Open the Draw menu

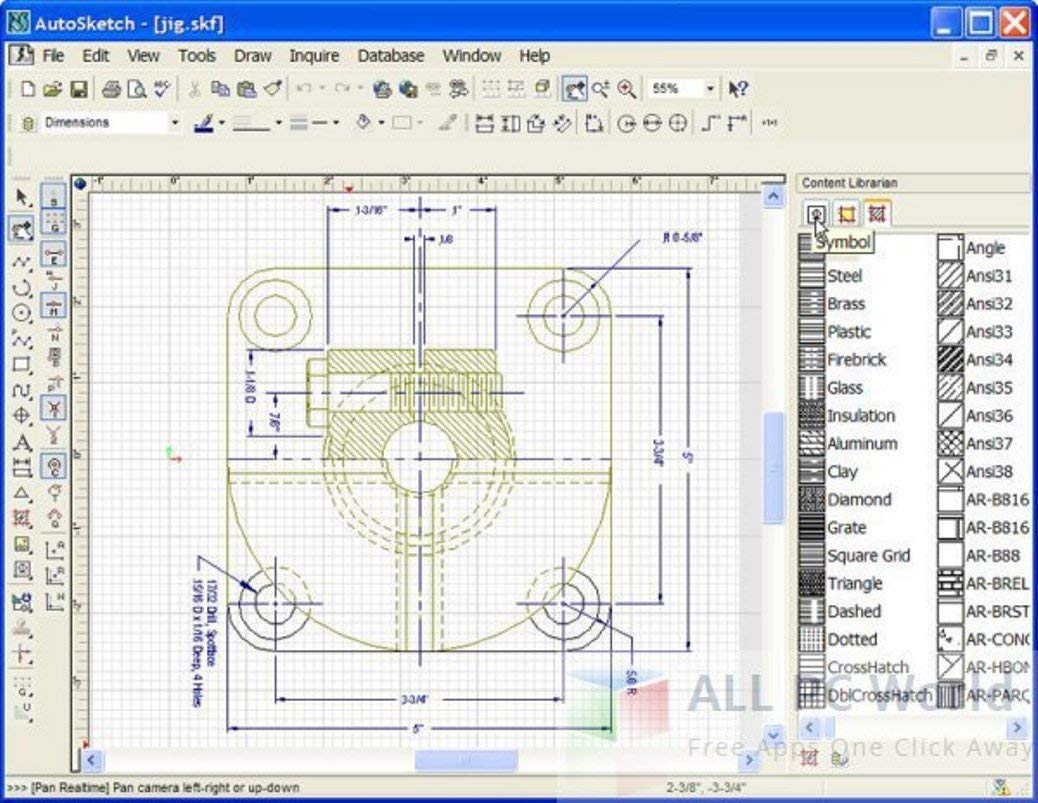tap(252, 56)
